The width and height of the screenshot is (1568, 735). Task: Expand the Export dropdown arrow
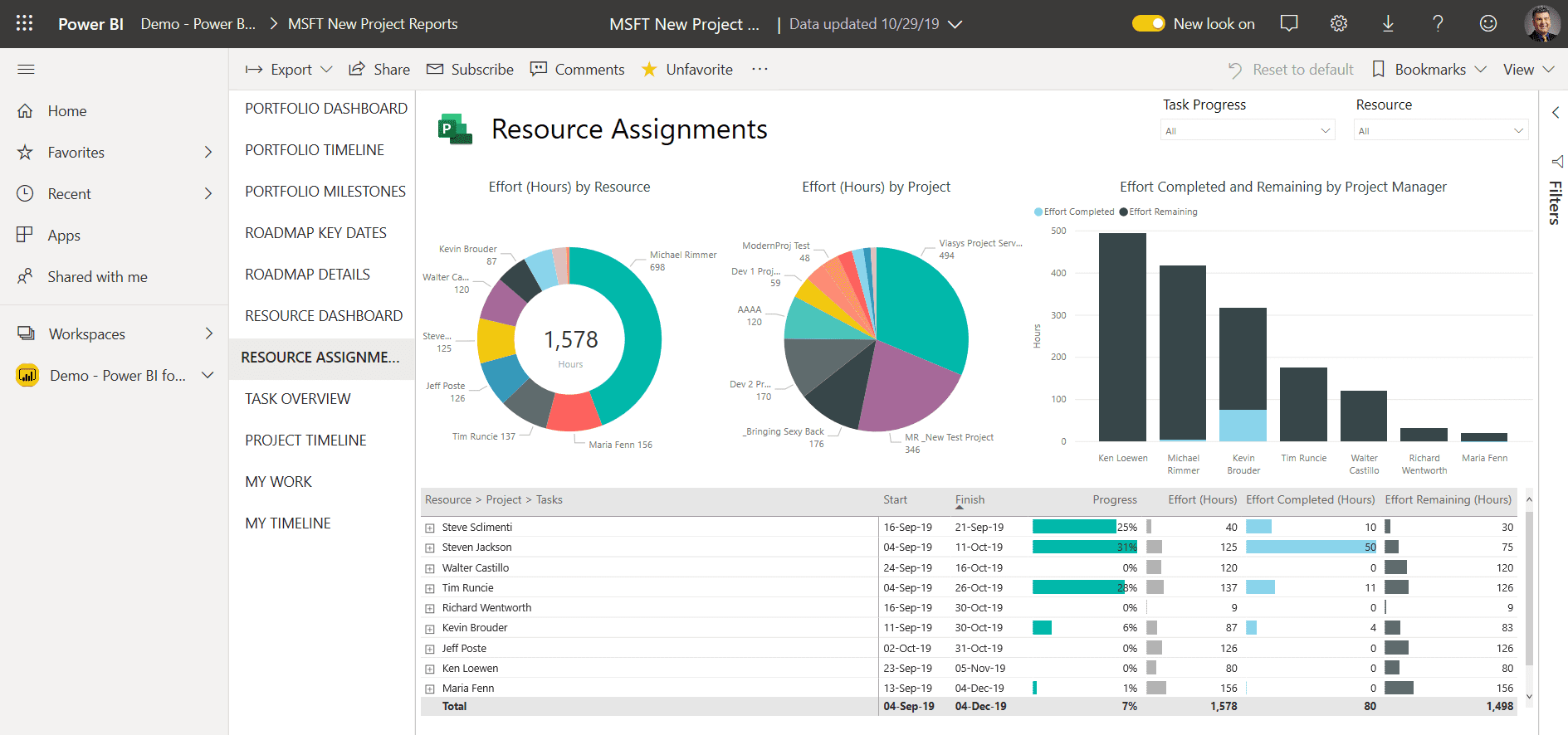coord(326,69)
